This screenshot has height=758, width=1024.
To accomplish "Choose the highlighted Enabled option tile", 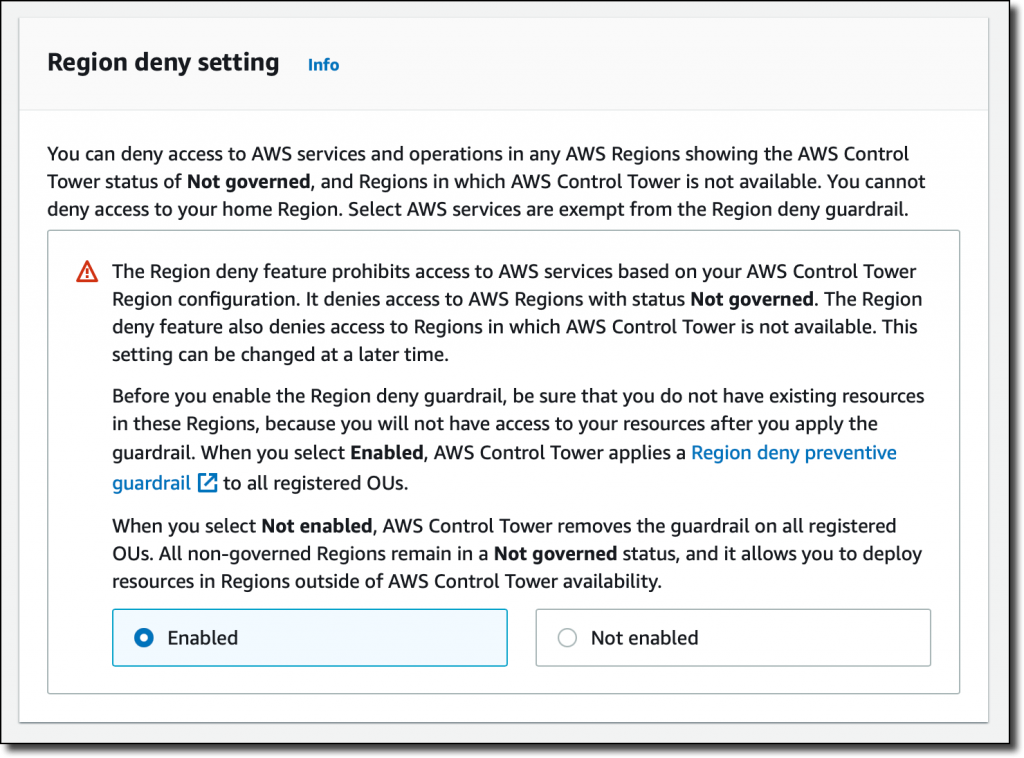I will coord(310,638).
